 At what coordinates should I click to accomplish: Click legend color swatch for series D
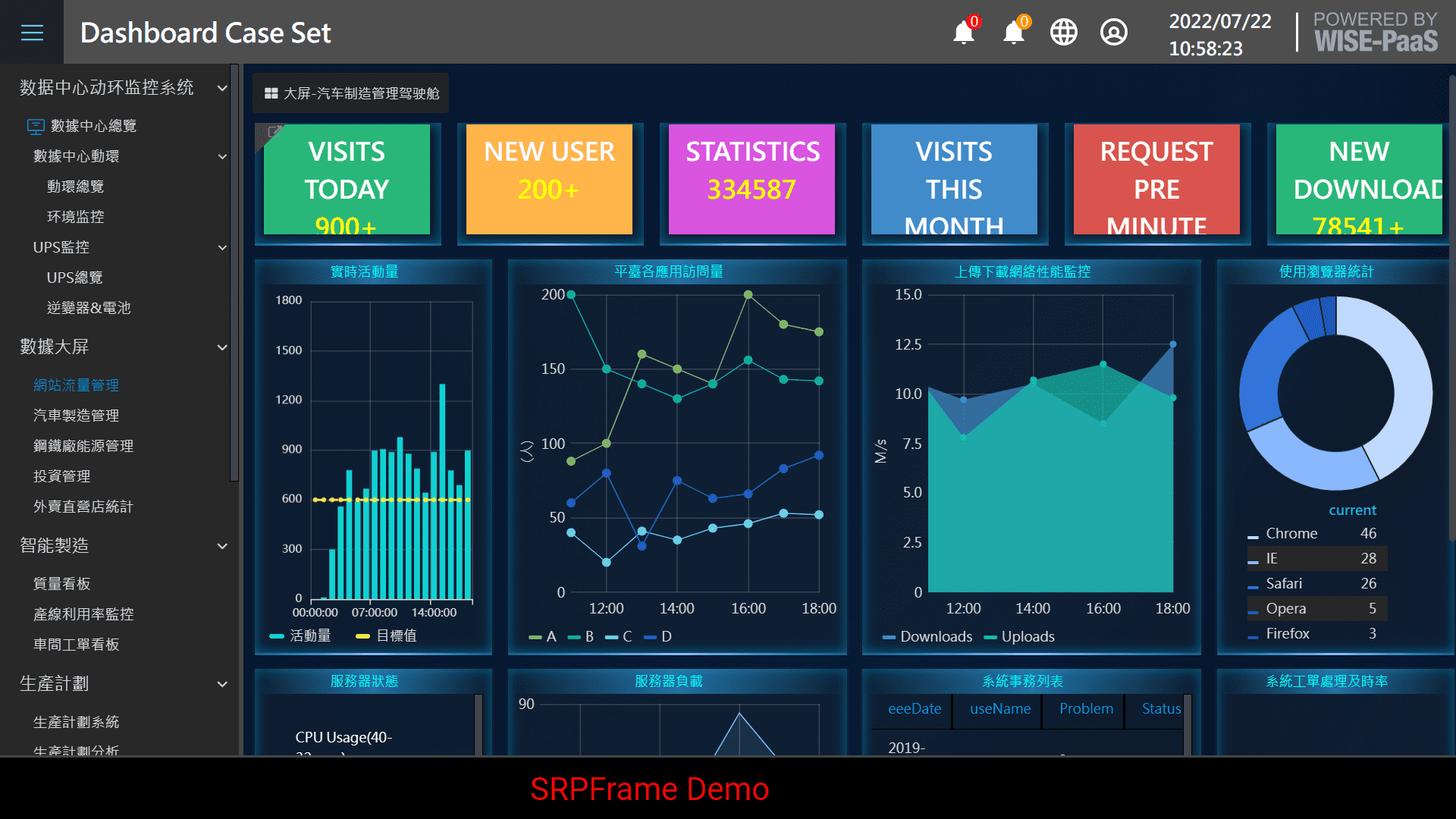pyautogui.click(x=650, y=638)
